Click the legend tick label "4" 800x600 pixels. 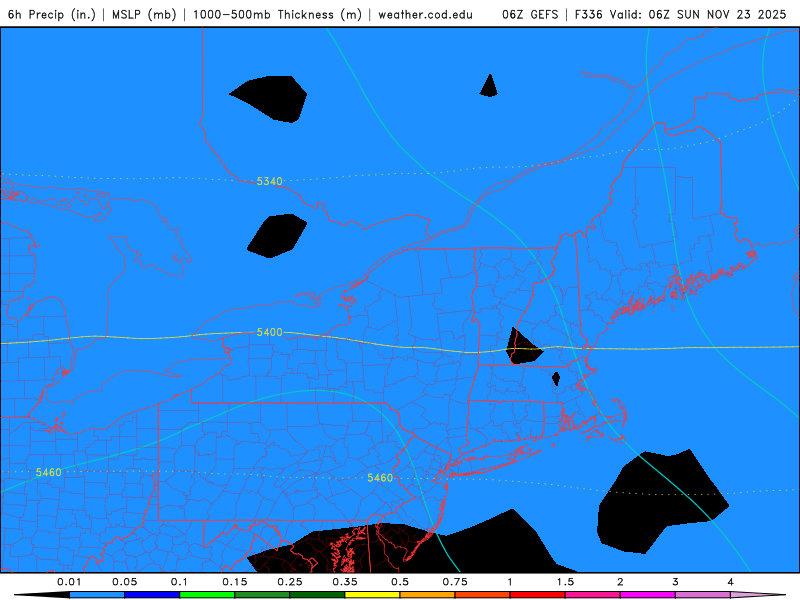(731, 582)
